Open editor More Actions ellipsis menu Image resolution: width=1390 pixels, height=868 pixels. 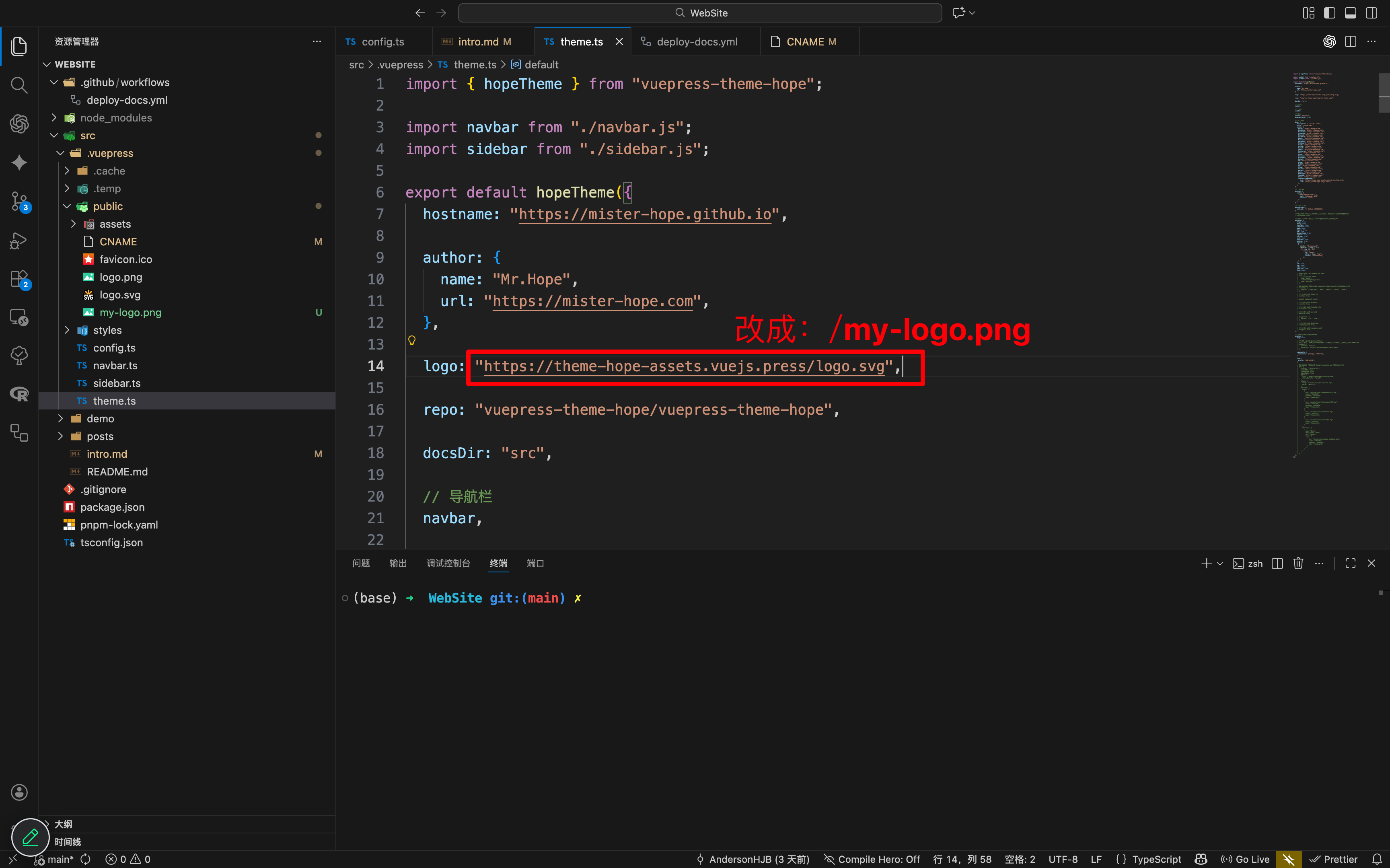1371,41
